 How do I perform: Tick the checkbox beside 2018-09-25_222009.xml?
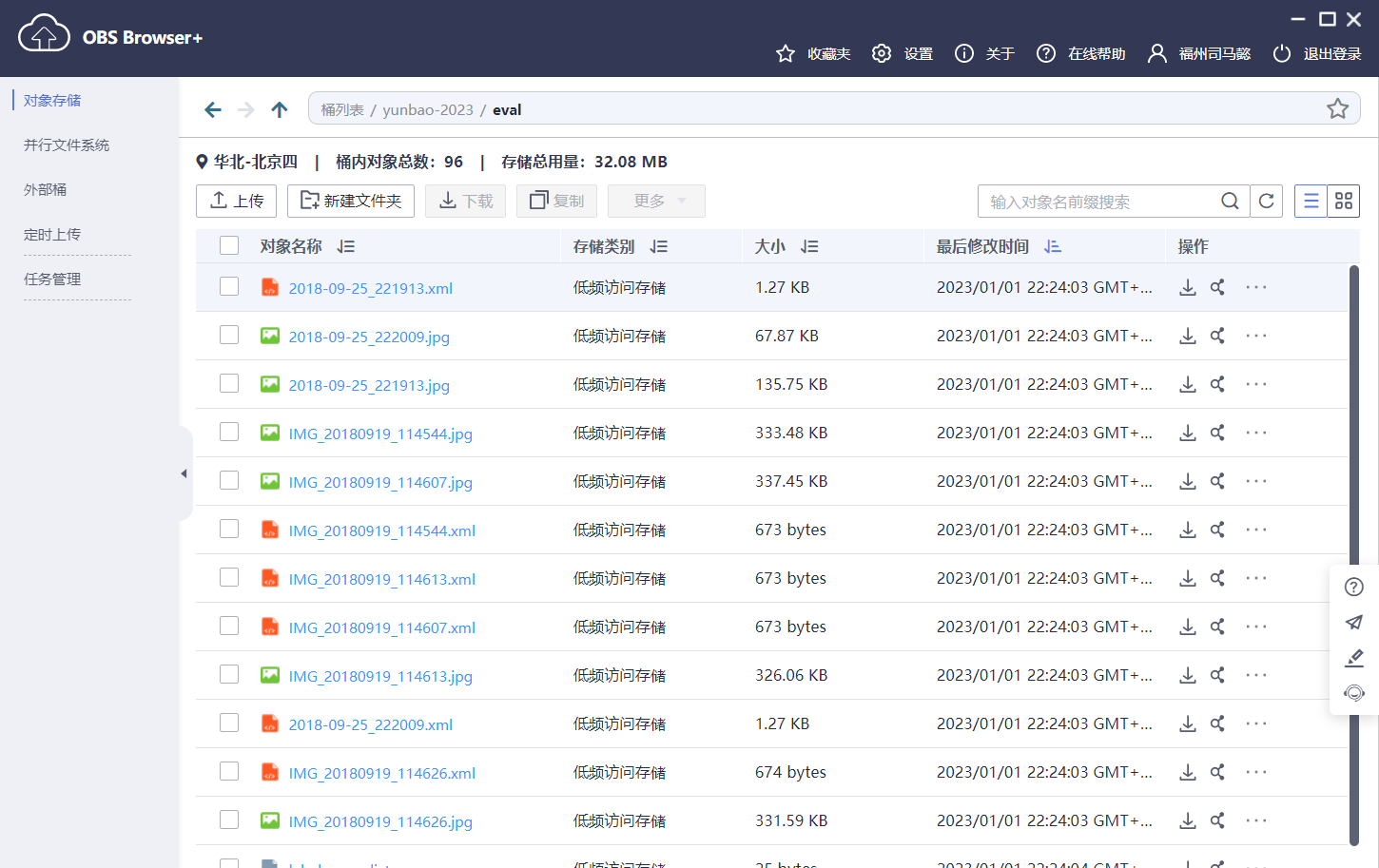point(228,723)
